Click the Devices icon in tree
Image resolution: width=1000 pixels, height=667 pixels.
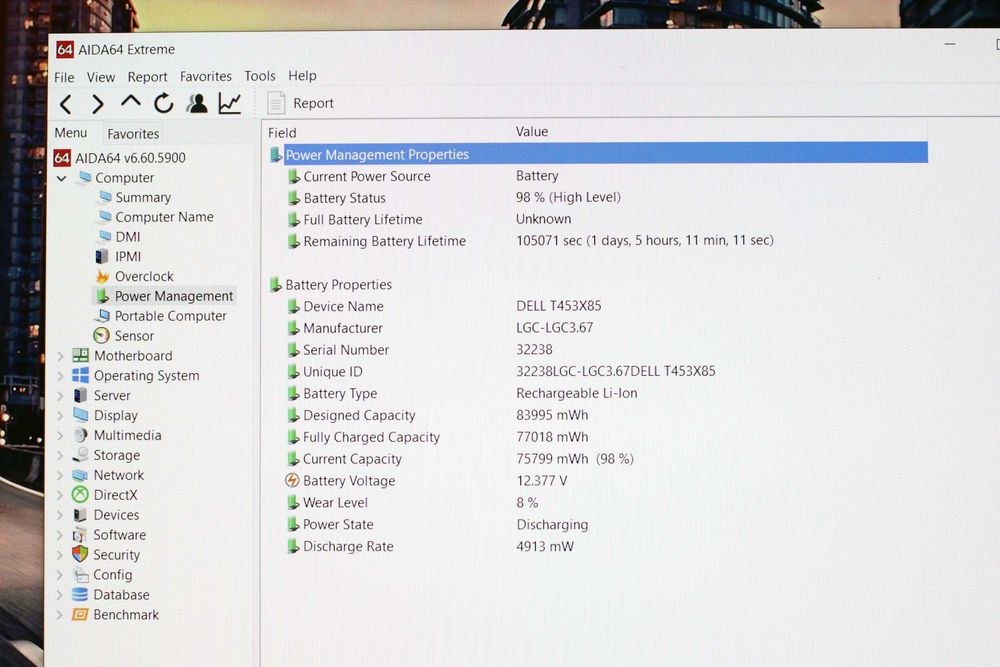point(80,515)
